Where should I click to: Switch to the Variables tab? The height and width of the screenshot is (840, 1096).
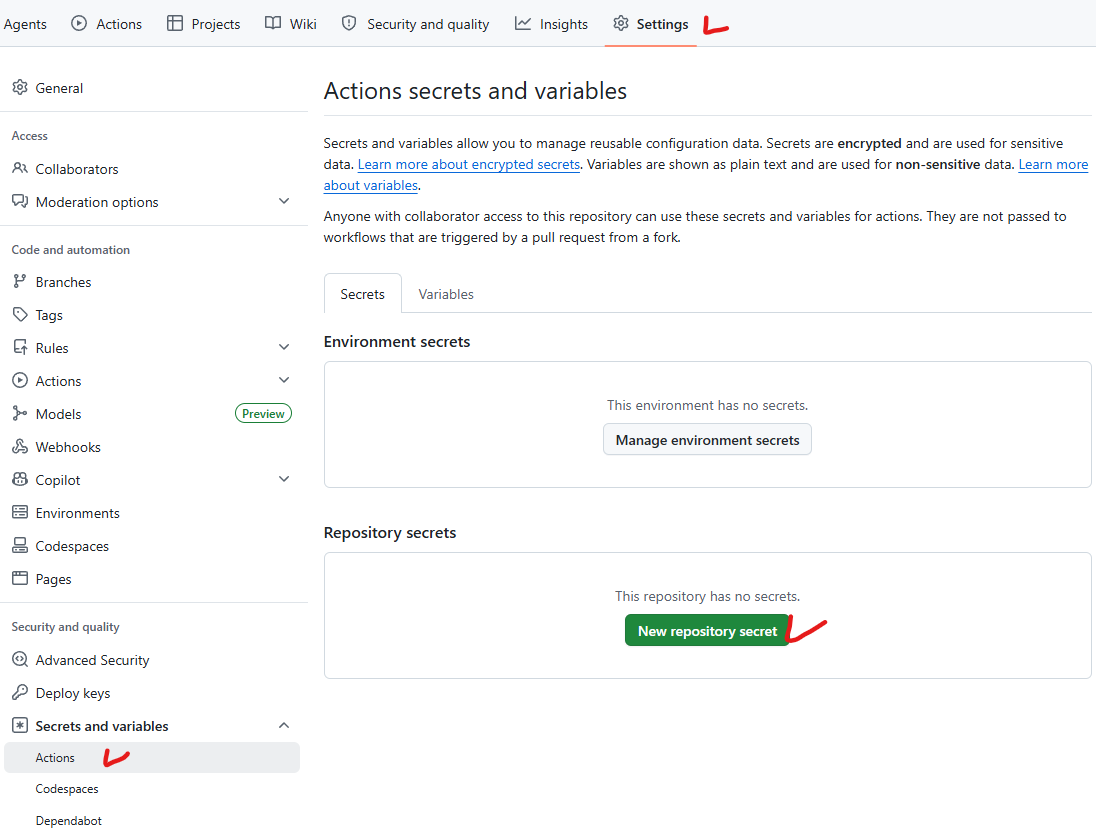pyautogui.click(x=446, y=294)
